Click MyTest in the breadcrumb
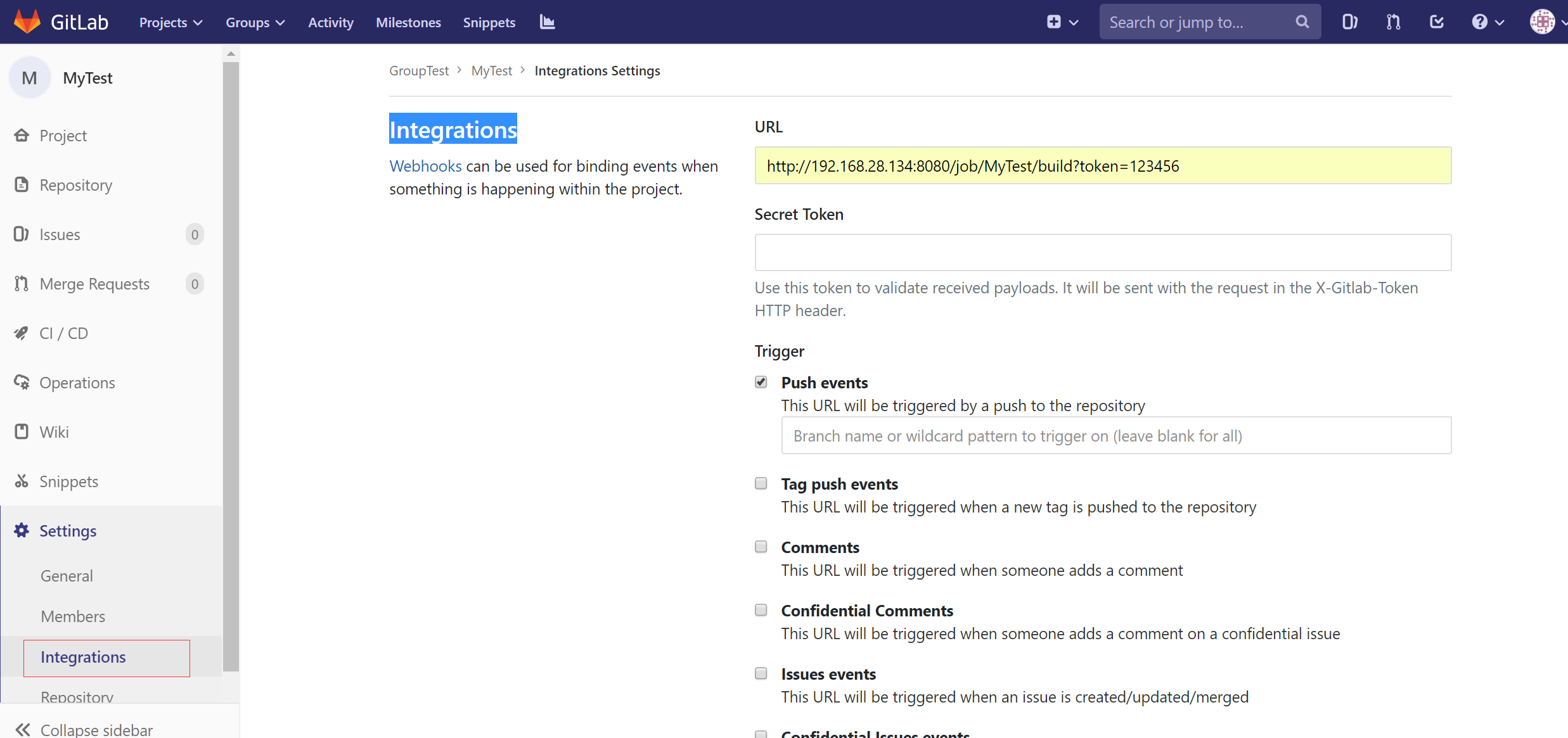 [x=491, y=70]
